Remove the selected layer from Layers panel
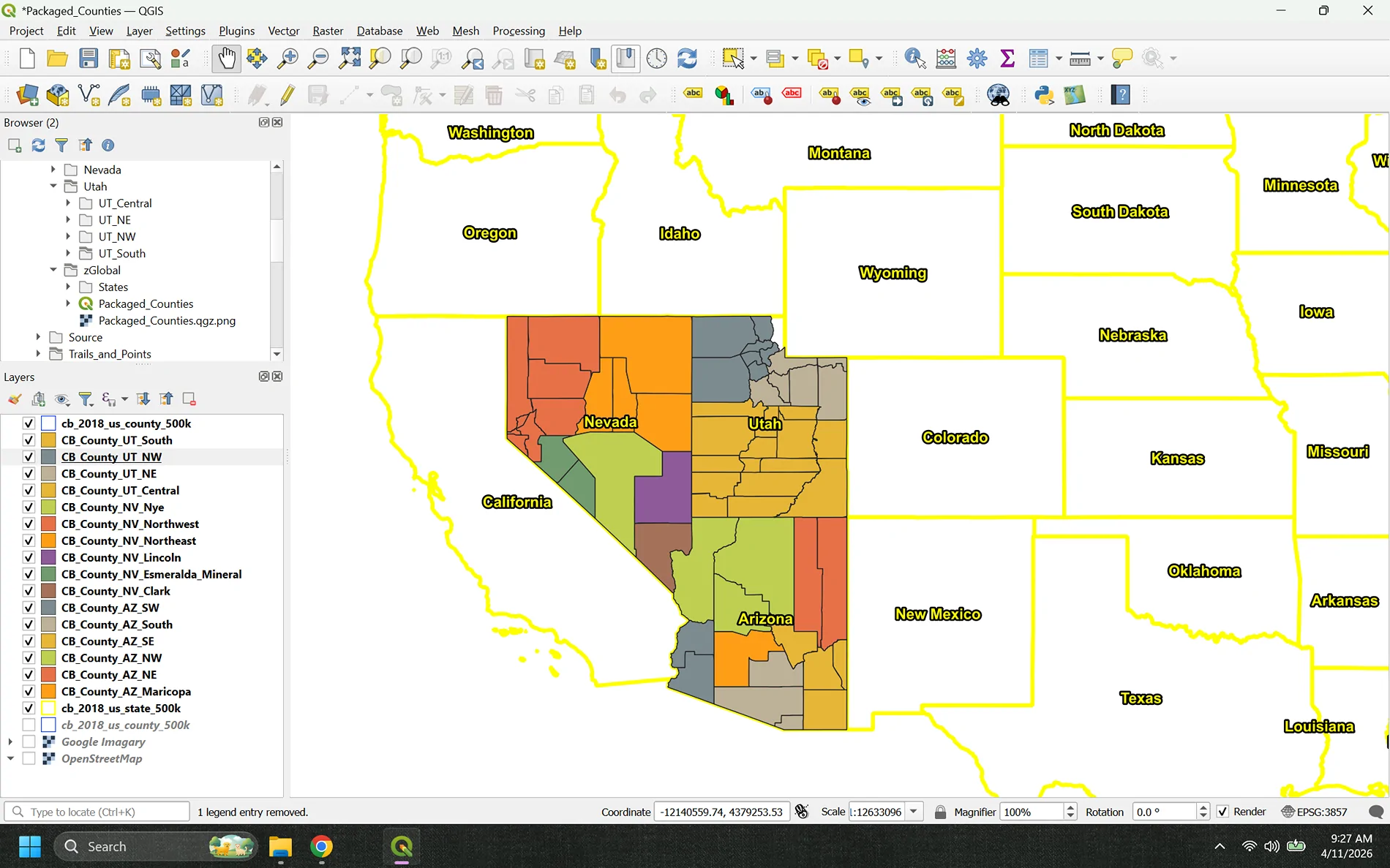 point(189,399)
